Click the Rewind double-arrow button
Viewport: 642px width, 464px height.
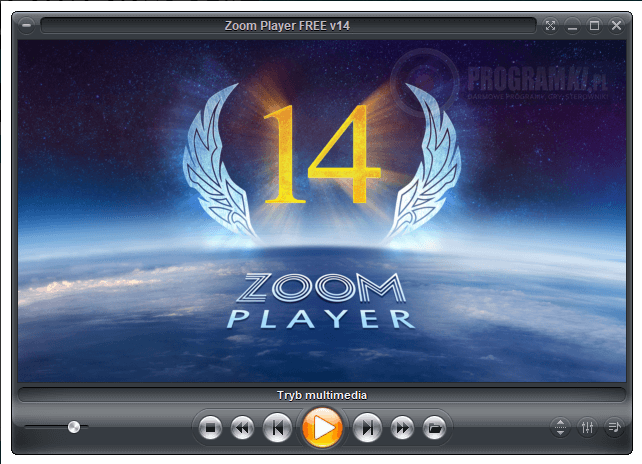242,428
